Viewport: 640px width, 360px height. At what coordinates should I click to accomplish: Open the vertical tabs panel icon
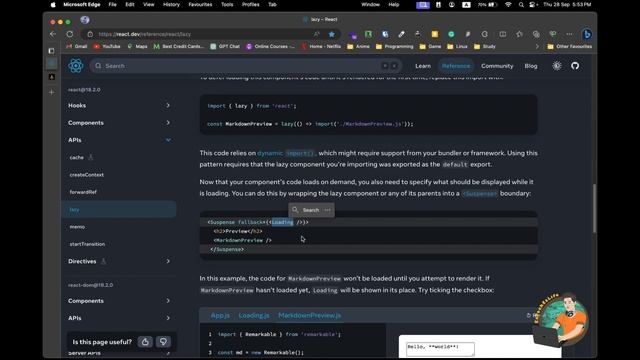51,51
